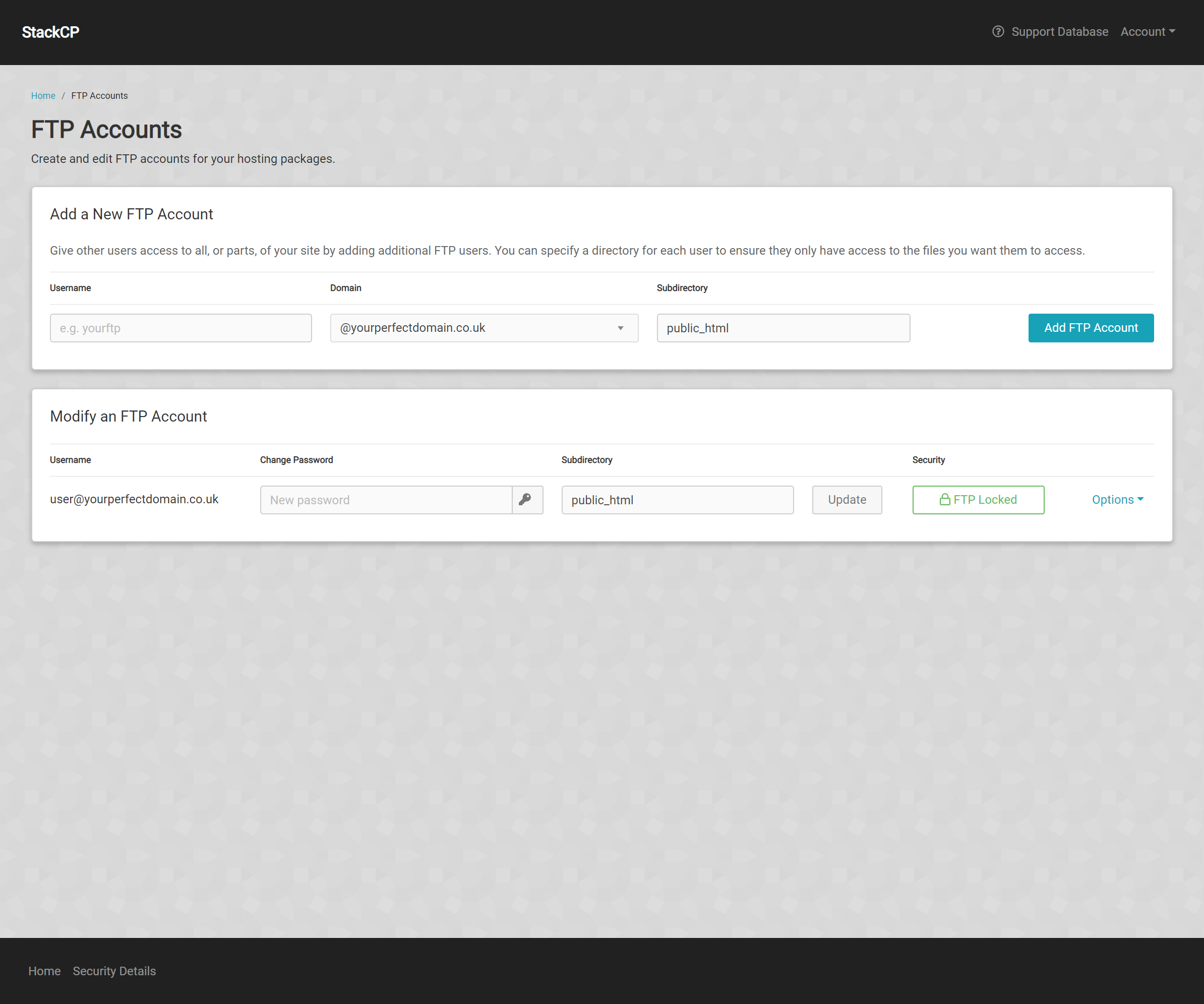Click the StackCP logo
The width and height of the screenshot is (1204, 1004).
tap(50, 32)
